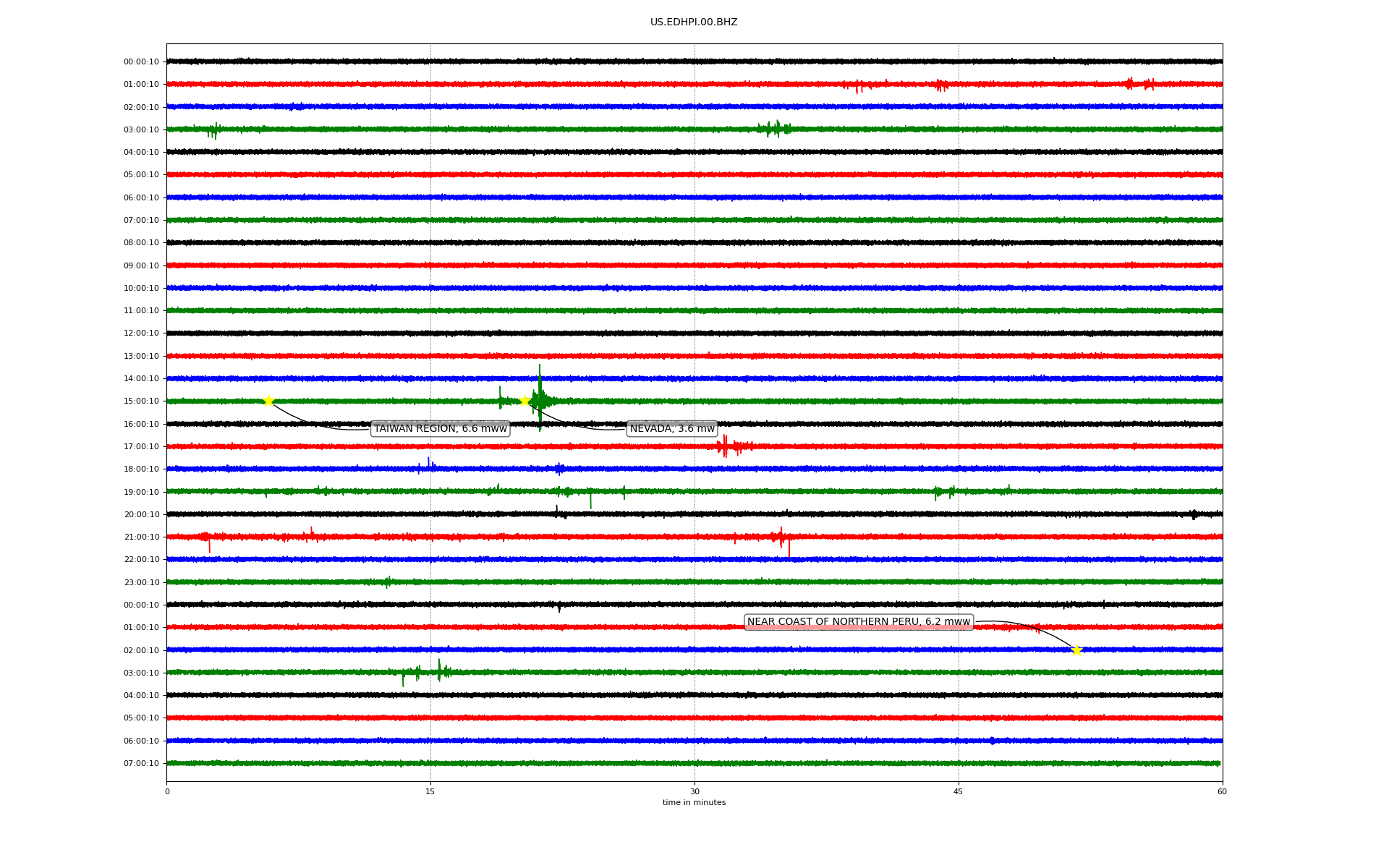Click the 0 minute x-axis tick
This screenshot has height=868, width=1389.
[x=167, y=791]
